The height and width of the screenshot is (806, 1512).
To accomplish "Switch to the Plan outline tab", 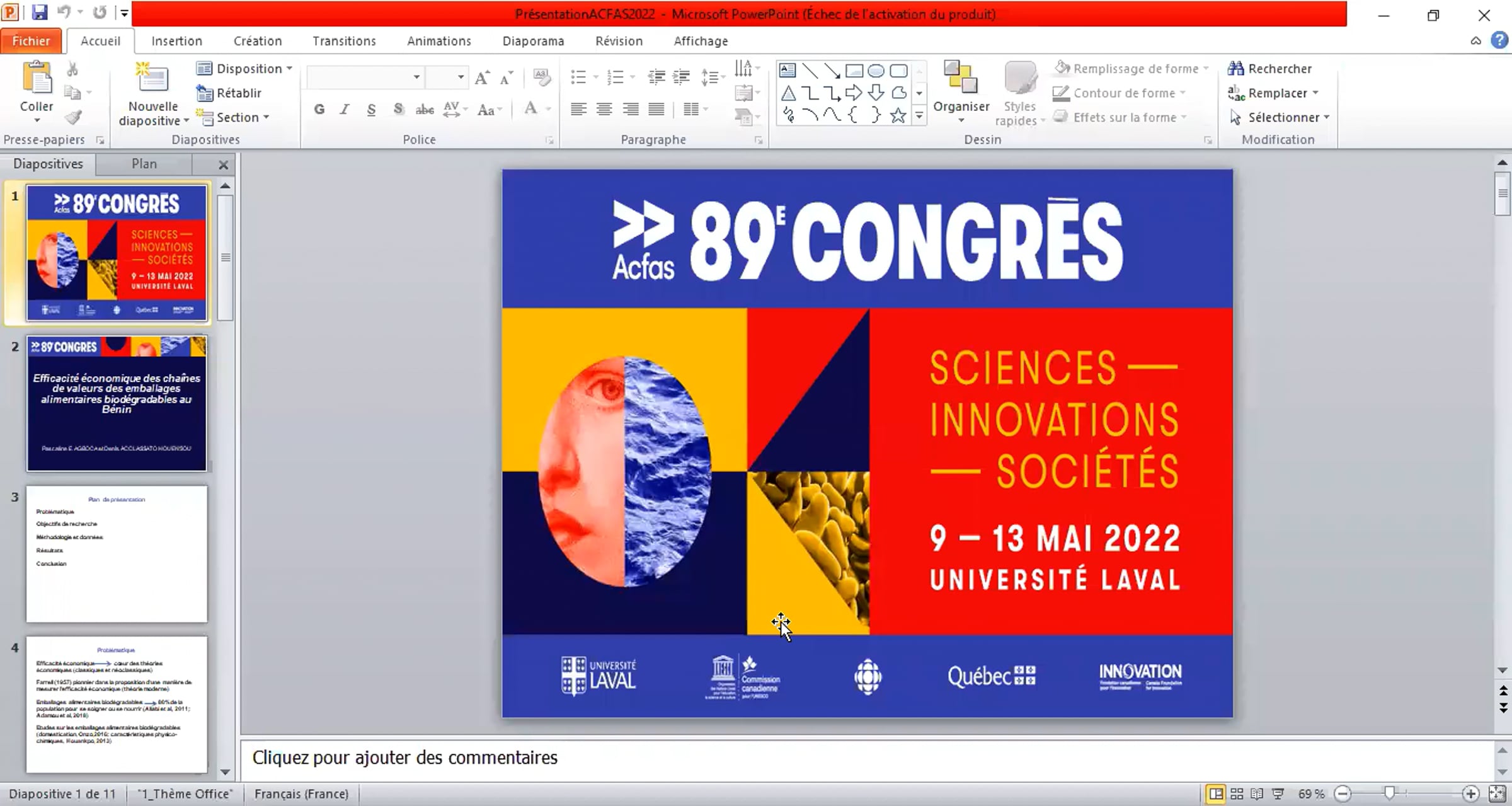I will (144, 164).
